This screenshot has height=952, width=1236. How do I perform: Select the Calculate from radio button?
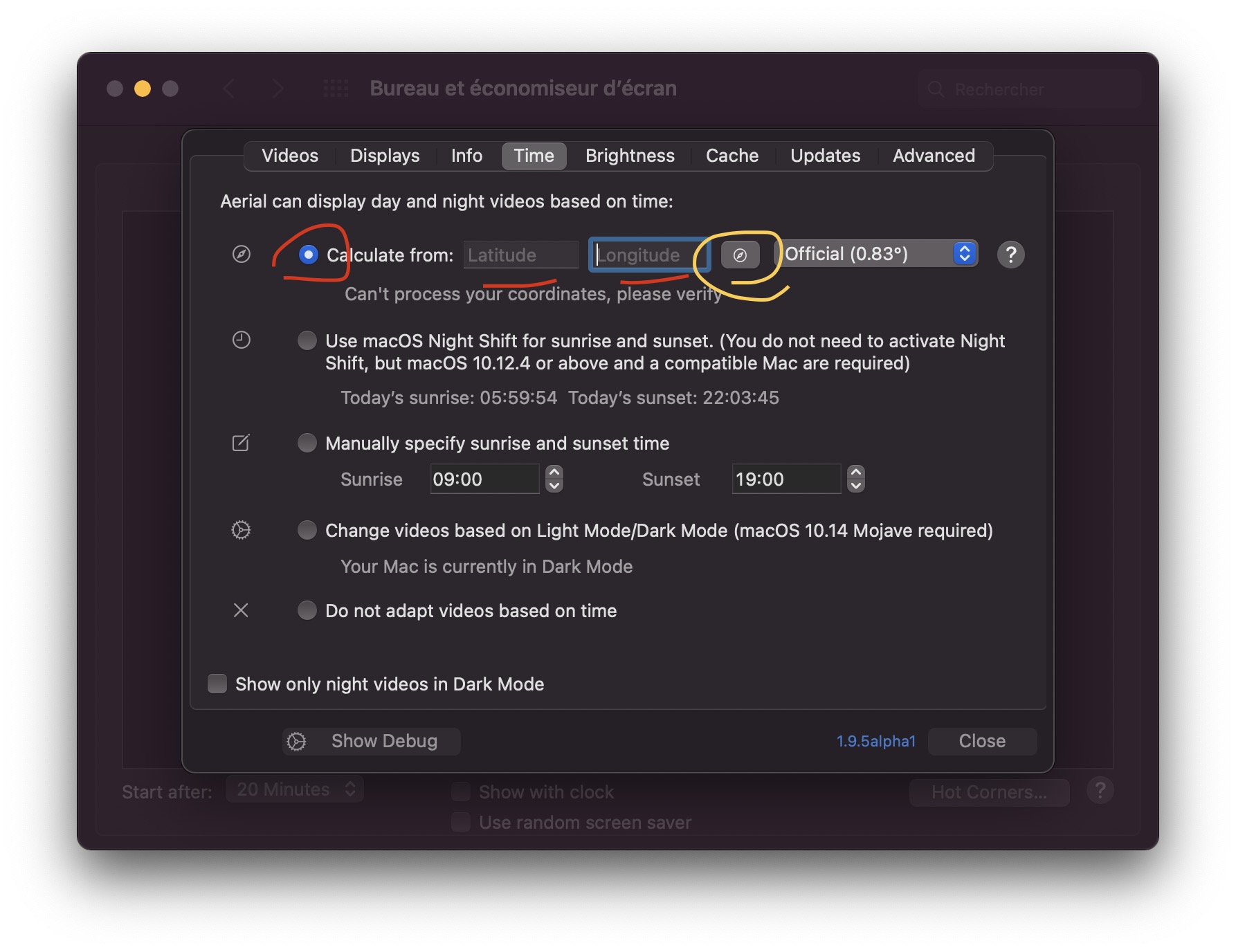pyautogui.click(x=309, y=255)
